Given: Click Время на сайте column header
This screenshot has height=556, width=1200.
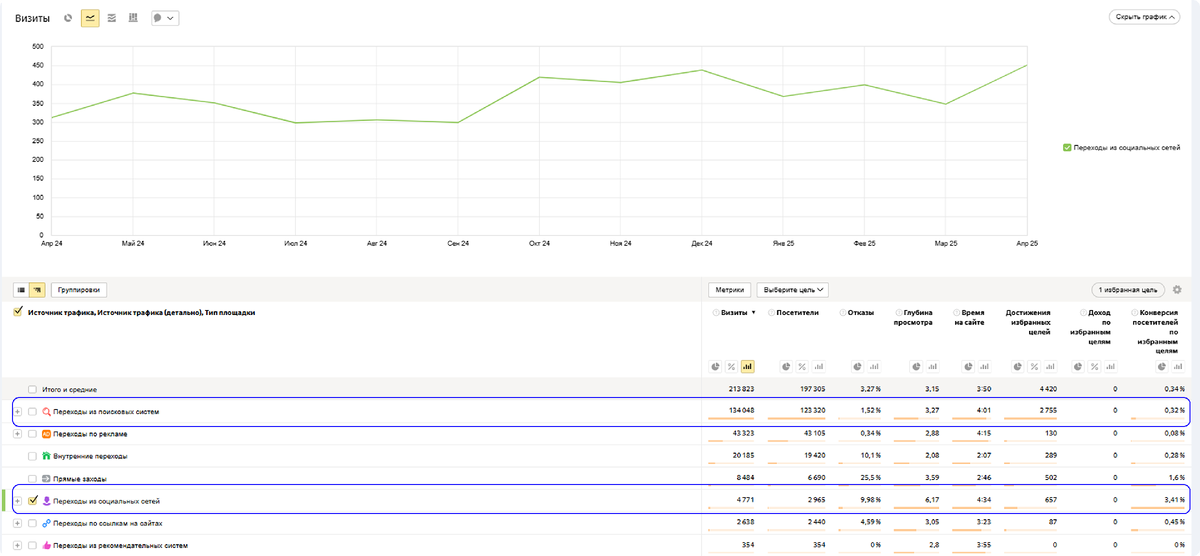Looking at the screenshot, I should 970,318.
